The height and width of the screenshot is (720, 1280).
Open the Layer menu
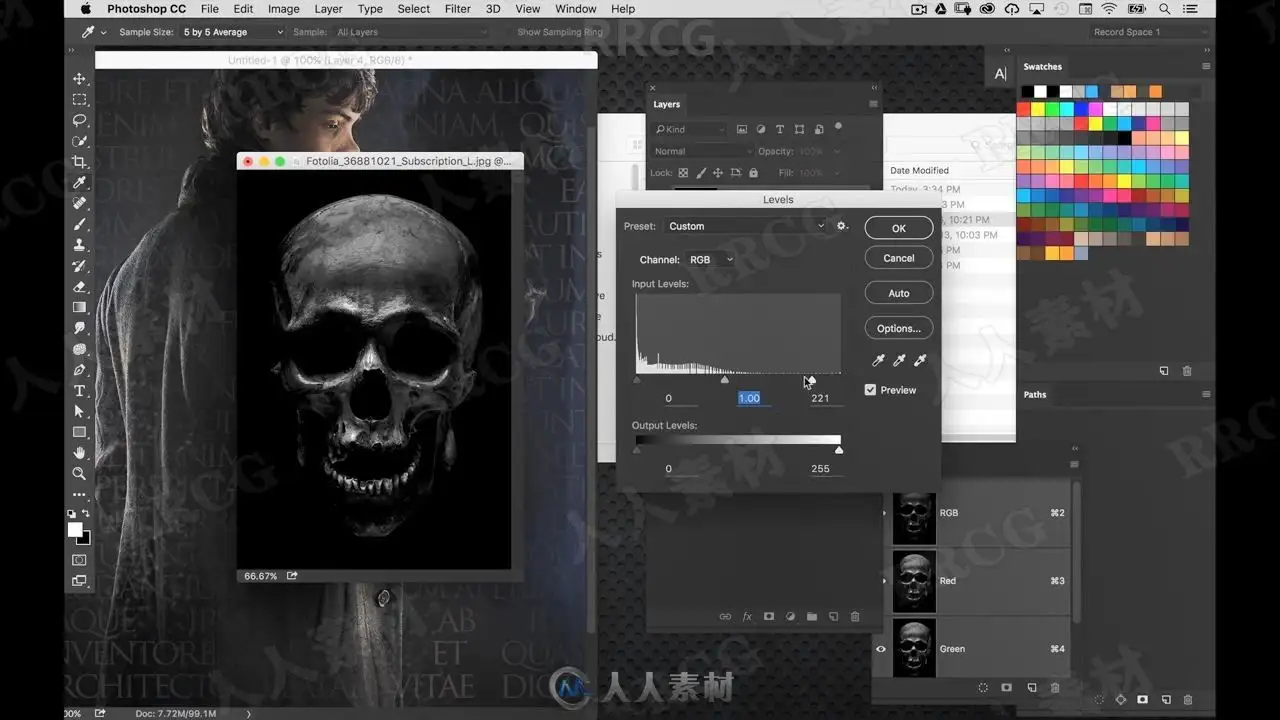328,9
